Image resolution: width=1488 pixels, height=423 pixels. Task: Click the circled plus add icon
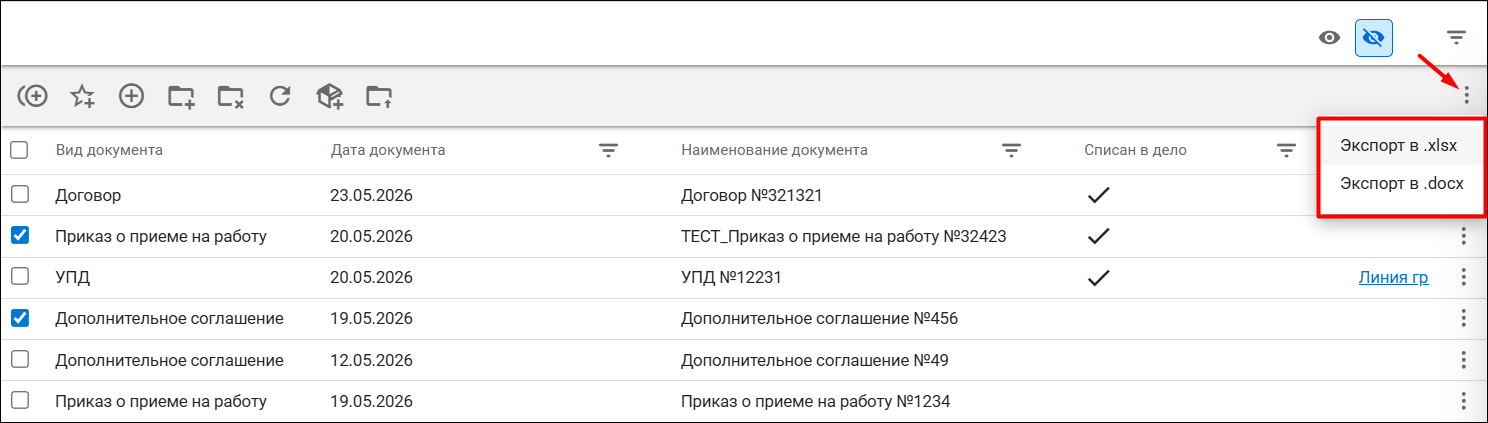[x=132, y=96]
